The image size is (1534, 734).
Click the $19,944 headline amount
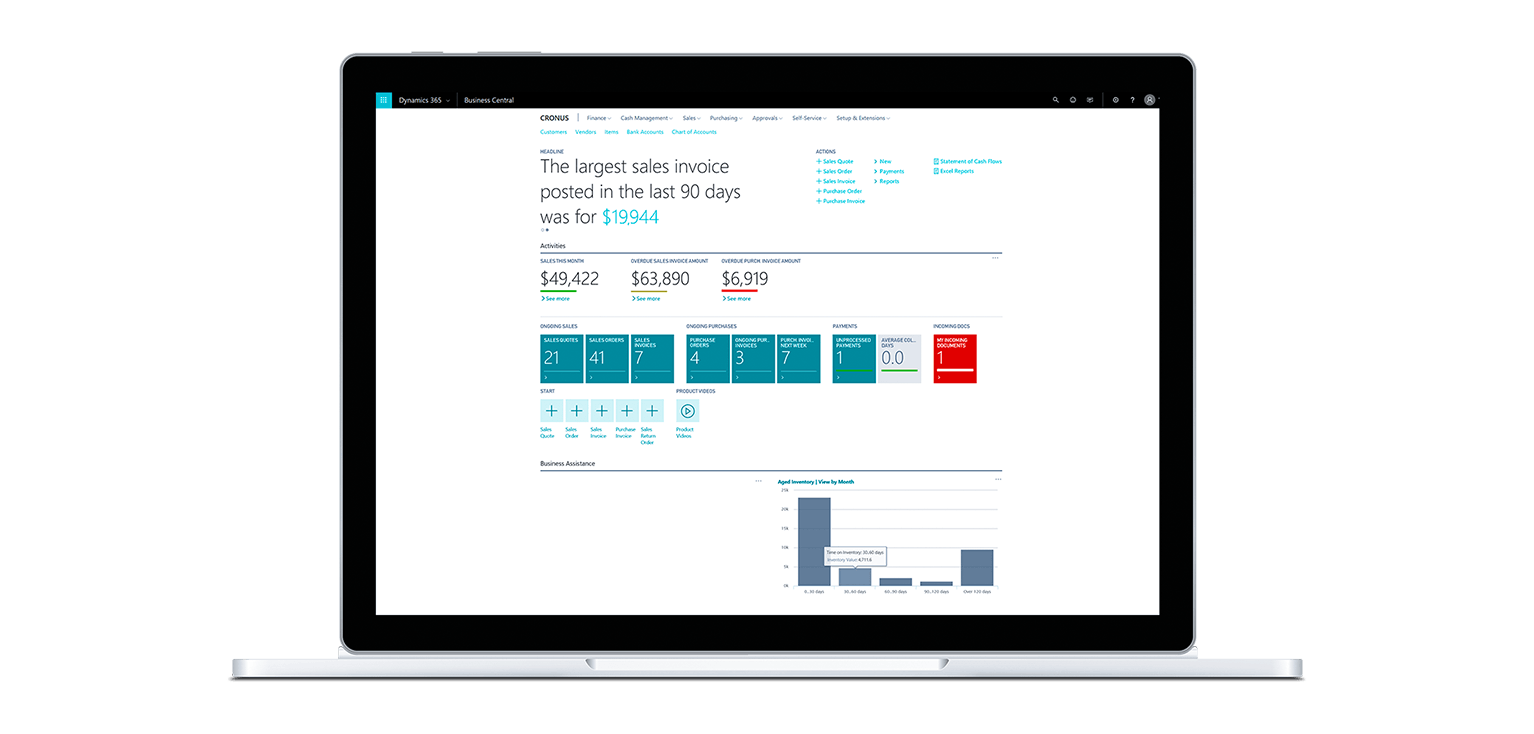coord(630,217)
